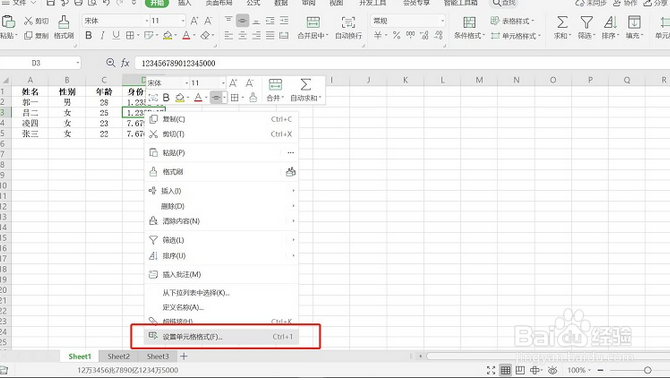Click the currency (￥) format icon
The image size is (670, 380).
[x=378, y=35]
